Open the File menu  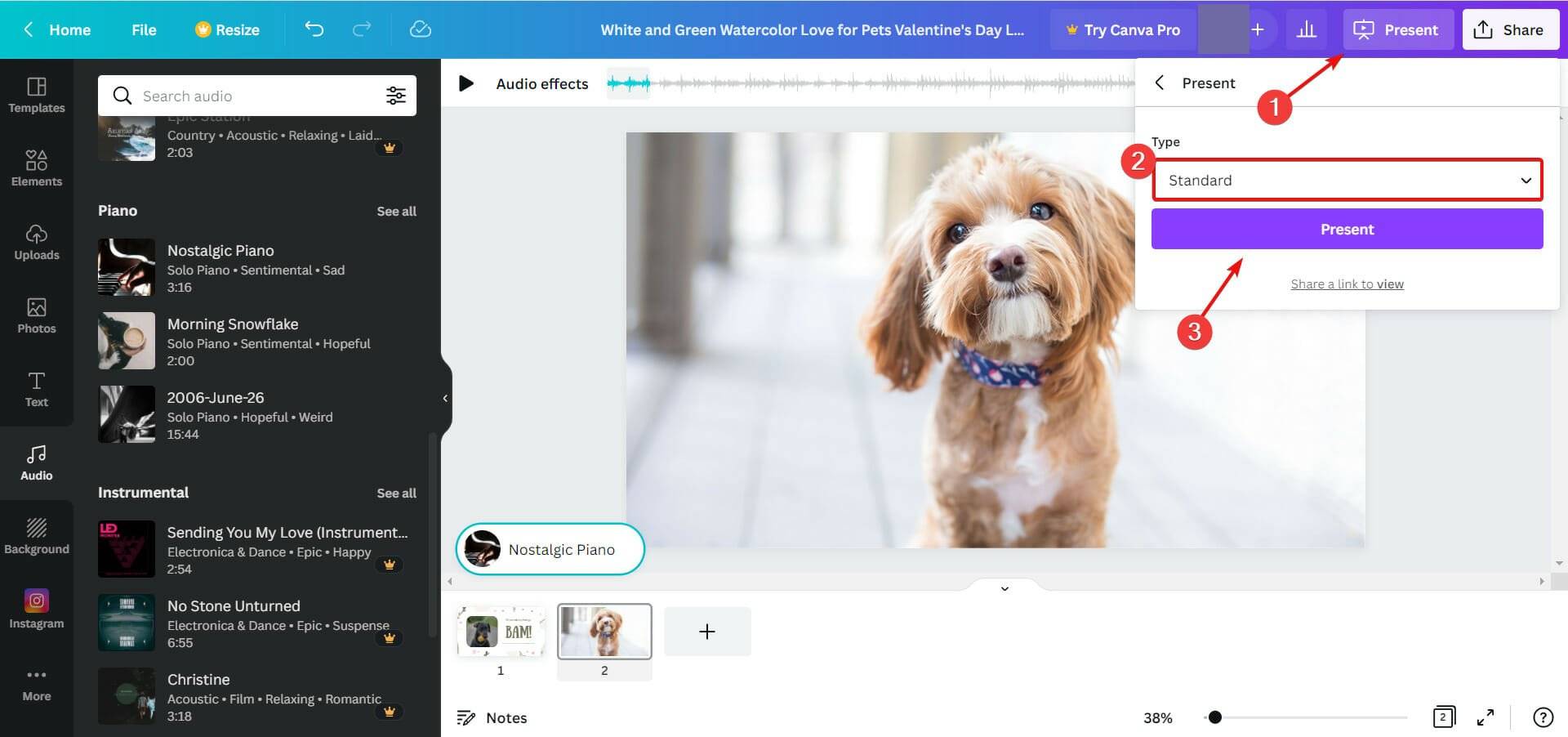tap(144, 29)
